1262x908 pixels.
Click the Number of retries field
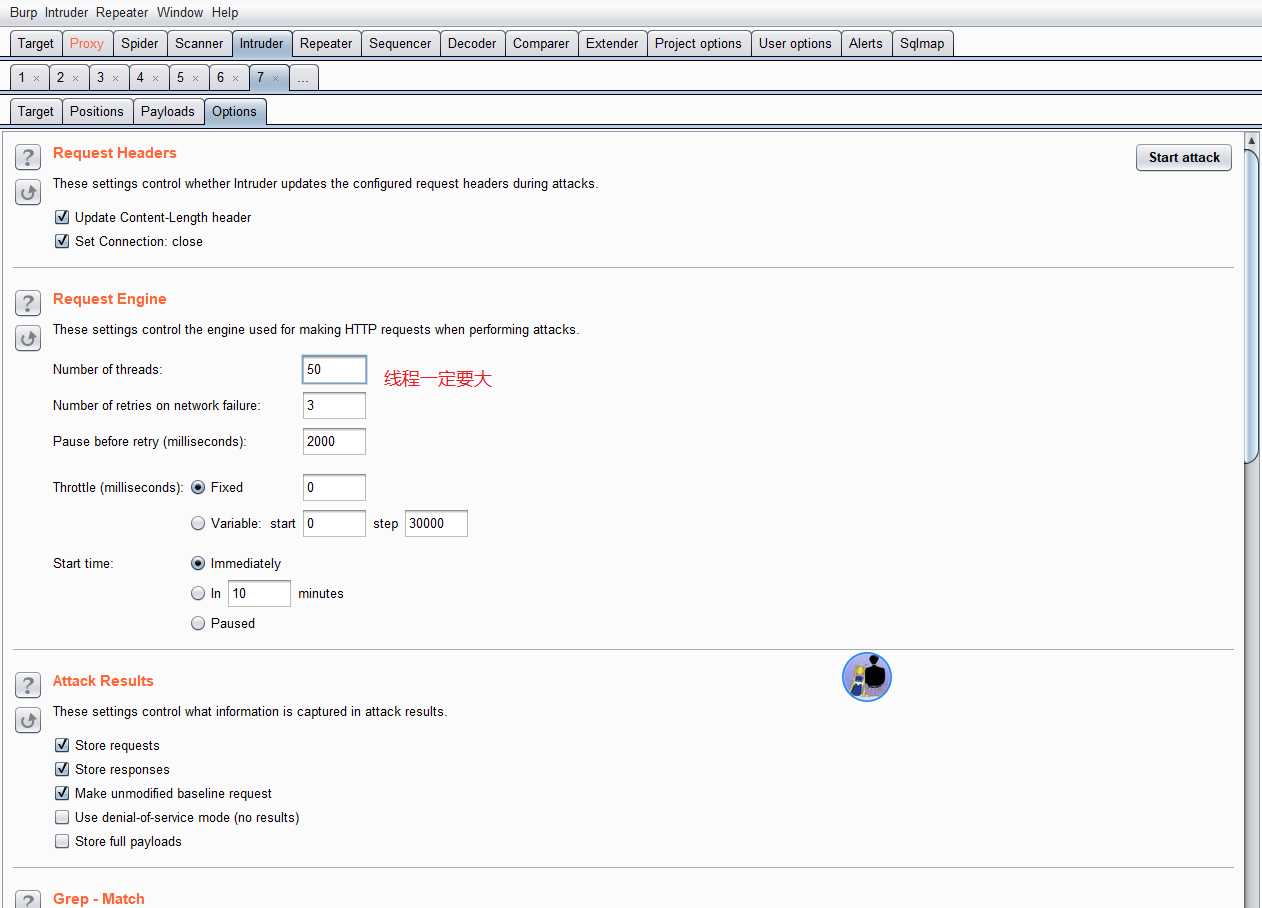(334, 405)
